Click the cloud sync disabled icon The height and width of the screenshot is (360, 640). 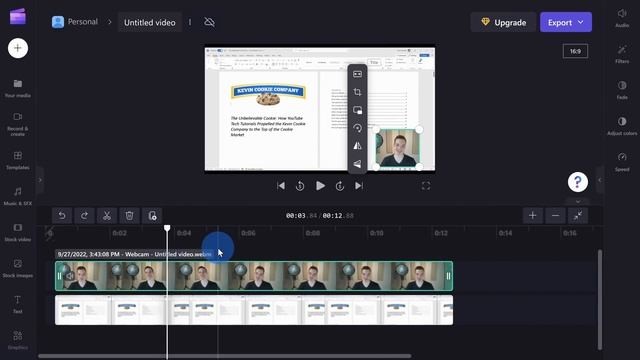(x=209, y=22)
